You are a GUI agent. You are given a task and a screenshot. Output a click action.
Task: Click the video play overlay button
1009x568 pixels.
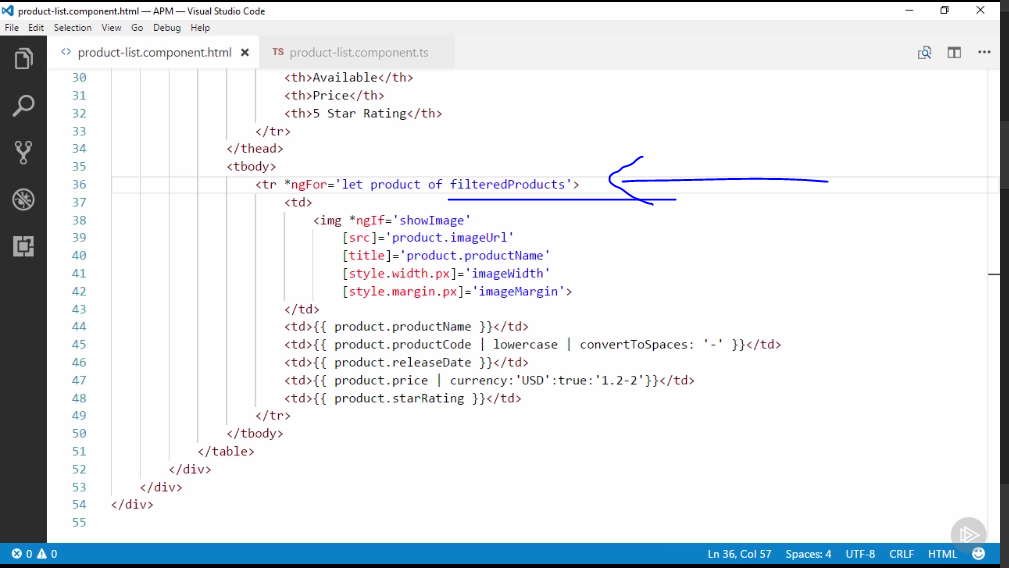point(968,534)
